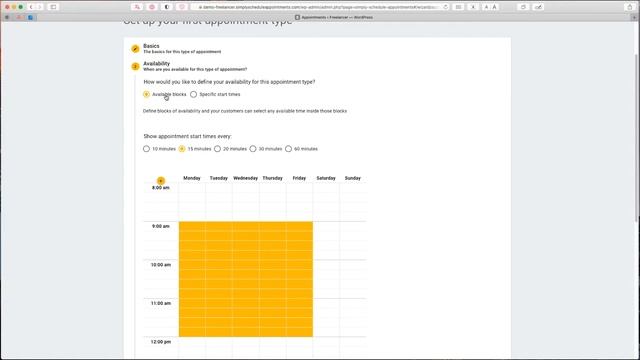Image resolution: width=640 pixels, height=360 pixels.
Task: Click the step 2 circle beside Availability
Action: (135, 66)
